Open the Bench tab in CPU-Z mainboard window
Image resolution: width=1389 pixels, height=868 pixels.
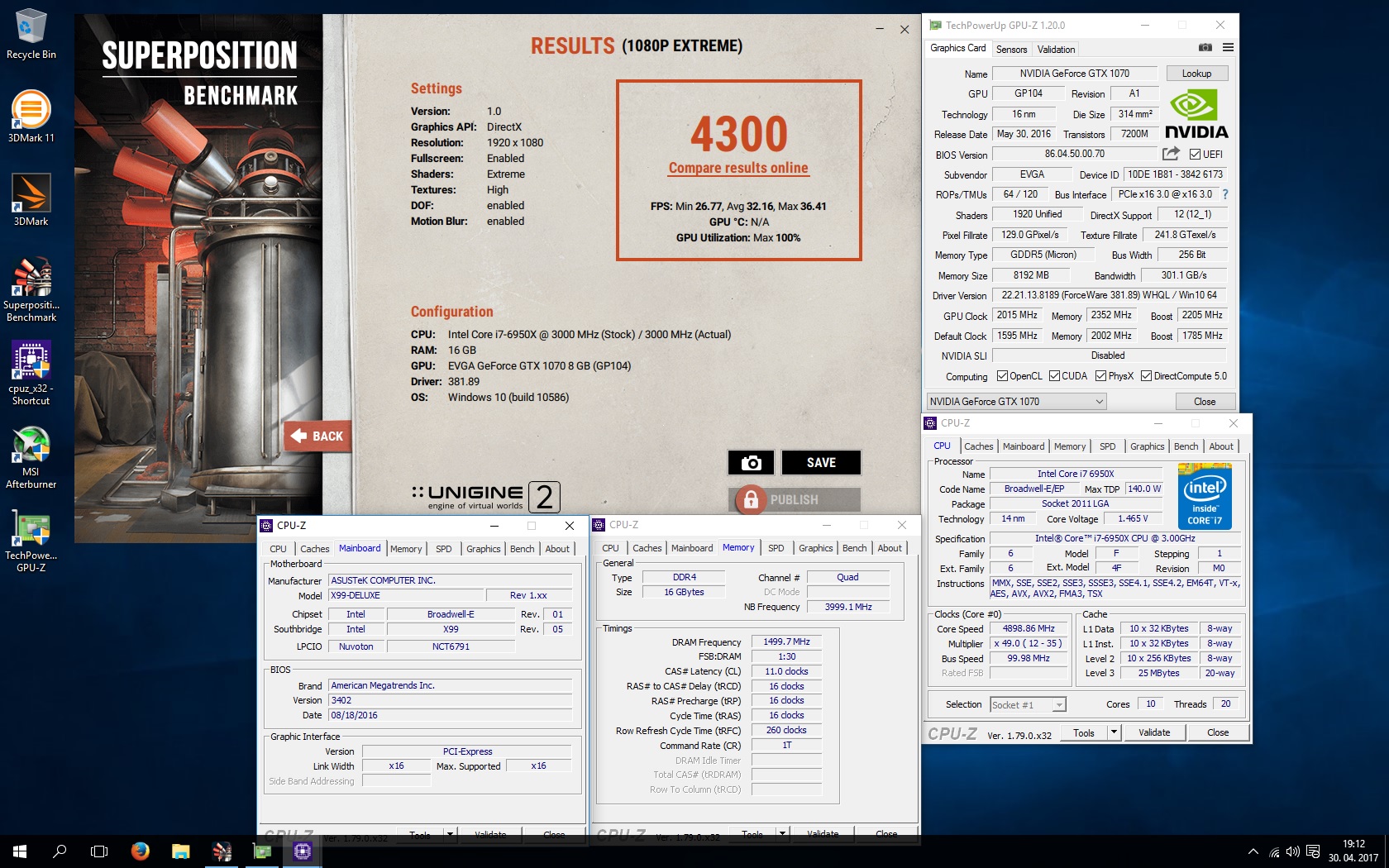click(x=522, y=549)
